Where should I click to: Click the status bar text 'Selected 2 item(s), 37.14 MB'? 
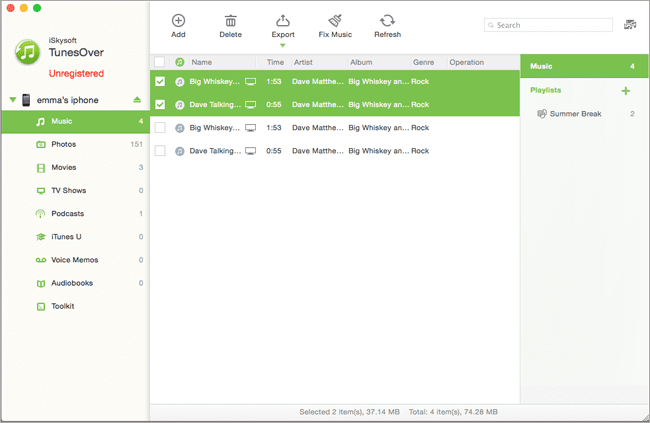click(x=349, y=412)
